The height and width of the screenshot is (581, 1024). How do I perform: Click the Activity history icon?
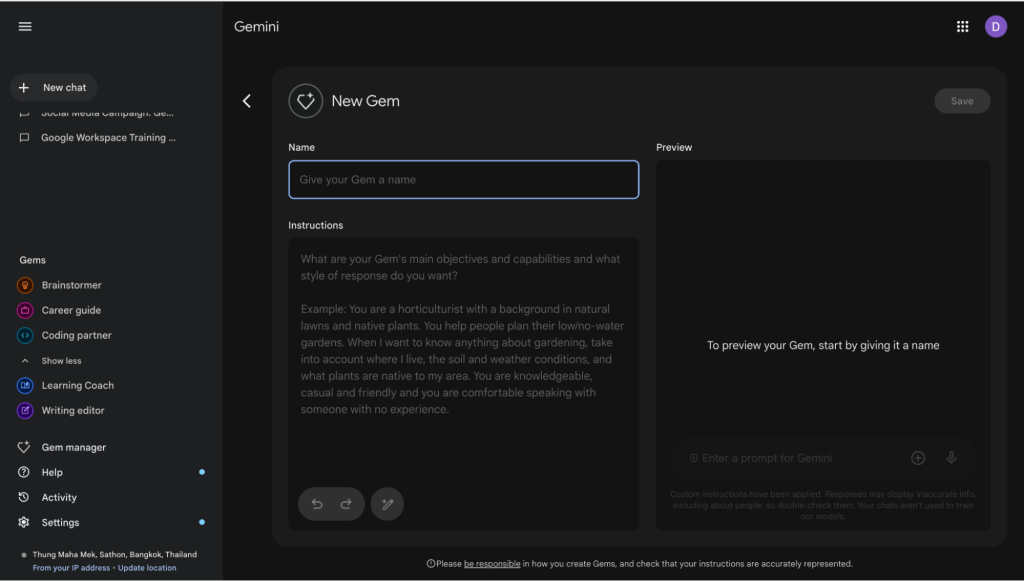click(24, 497)
